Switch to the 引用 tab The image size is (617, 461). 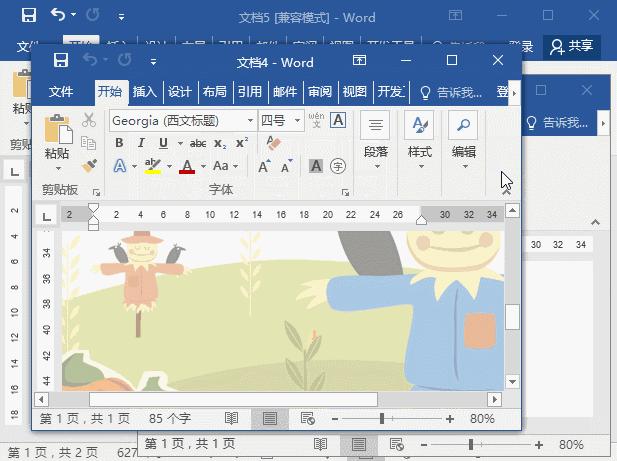click(250, 92)
